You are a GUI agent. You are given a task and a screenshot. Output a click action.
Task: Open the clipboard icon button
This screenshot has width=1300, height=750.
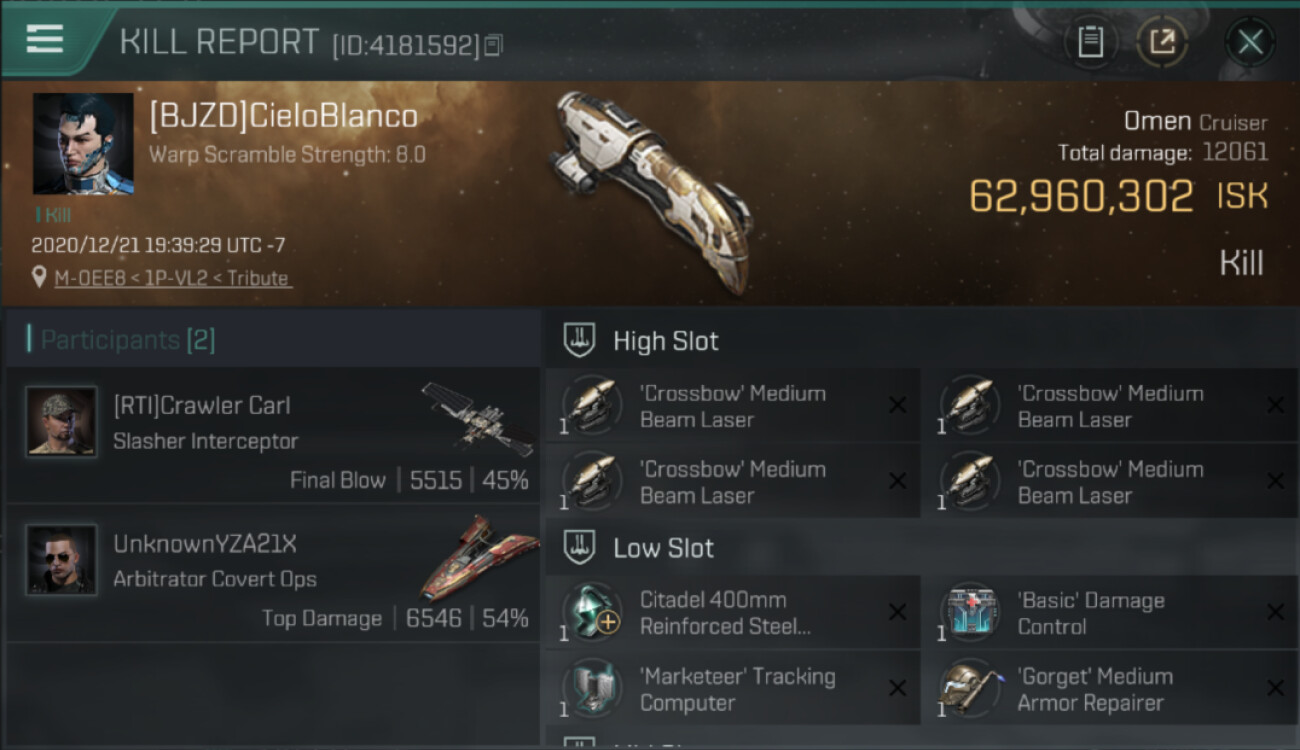[1090, 42]
